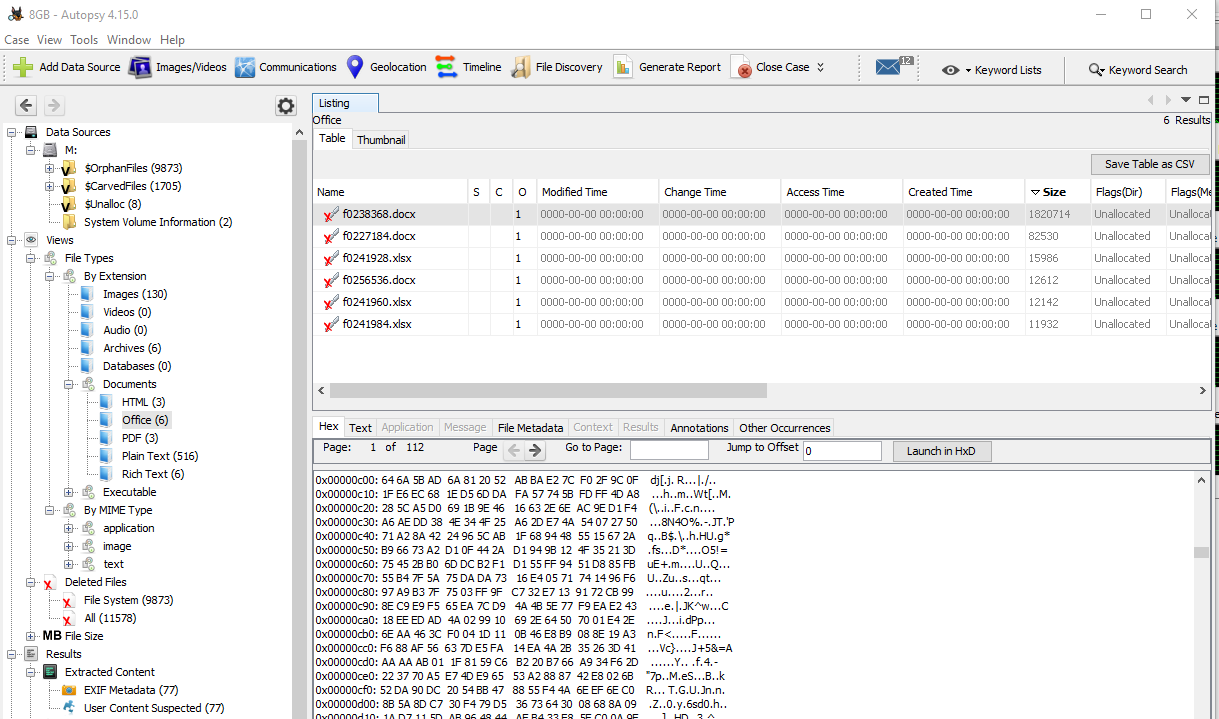
Task: Click the User Content Suspected icon
Action: pyautogui.click(x=69, y=708)
